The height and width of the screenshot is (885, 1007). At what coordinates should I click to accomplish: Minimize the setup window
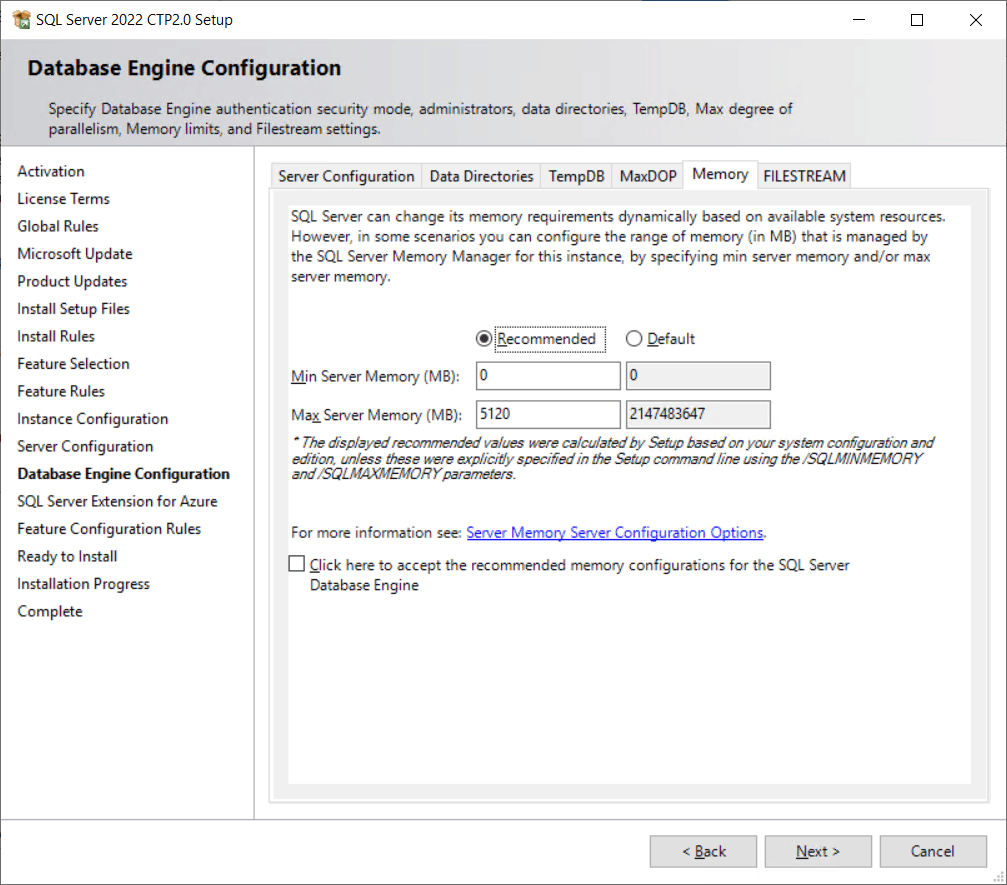(x=858, y=20)
